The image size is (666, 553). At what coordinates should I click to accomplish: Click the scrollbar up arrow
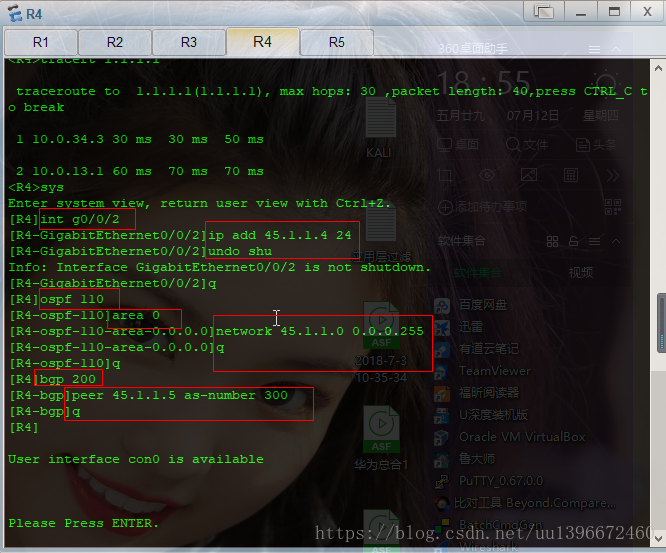click(658, 68)
